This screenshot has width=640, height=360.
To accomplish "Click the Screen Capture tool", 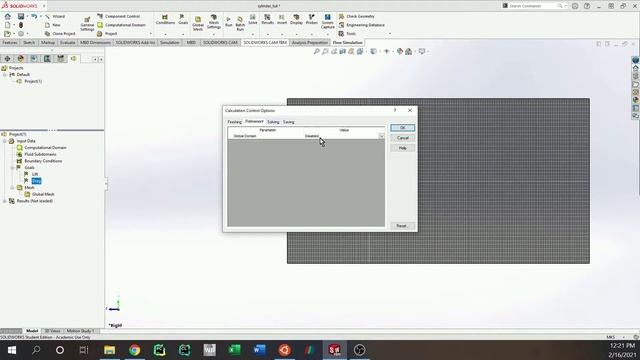I will pyautogui.click(x=327, y=22).
